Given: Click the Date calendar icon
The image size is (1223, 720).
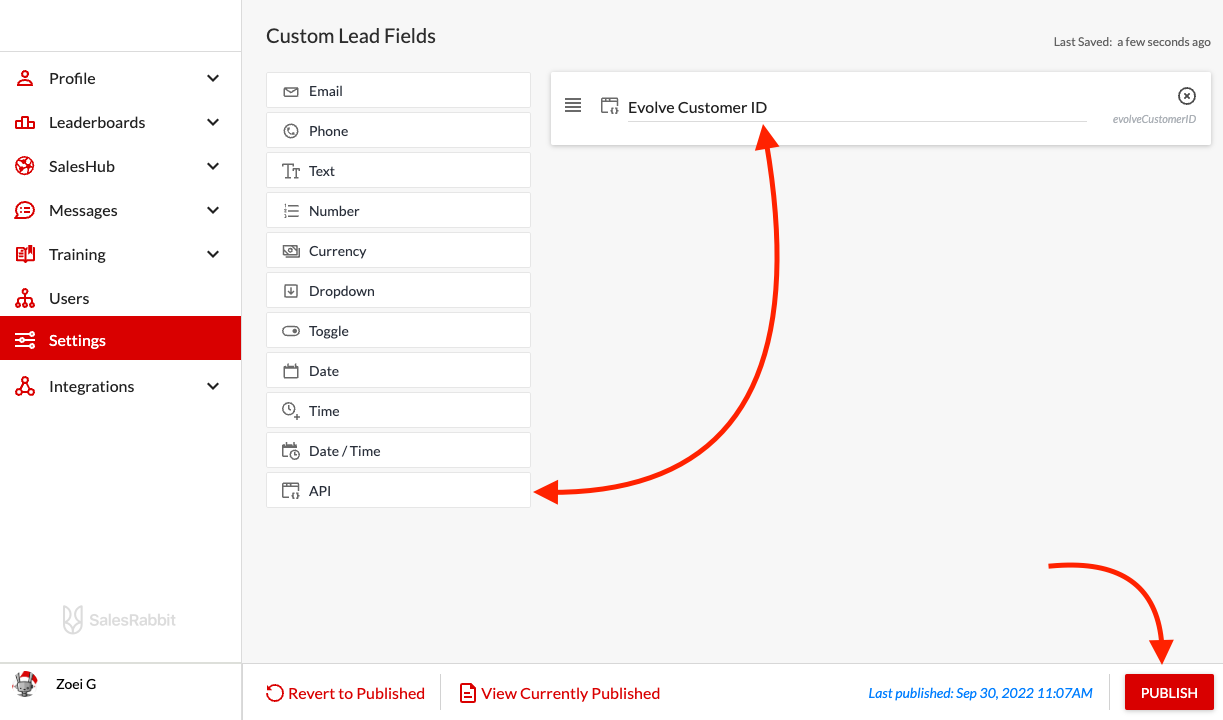Looking at the screenshot, I should point(291,371).
